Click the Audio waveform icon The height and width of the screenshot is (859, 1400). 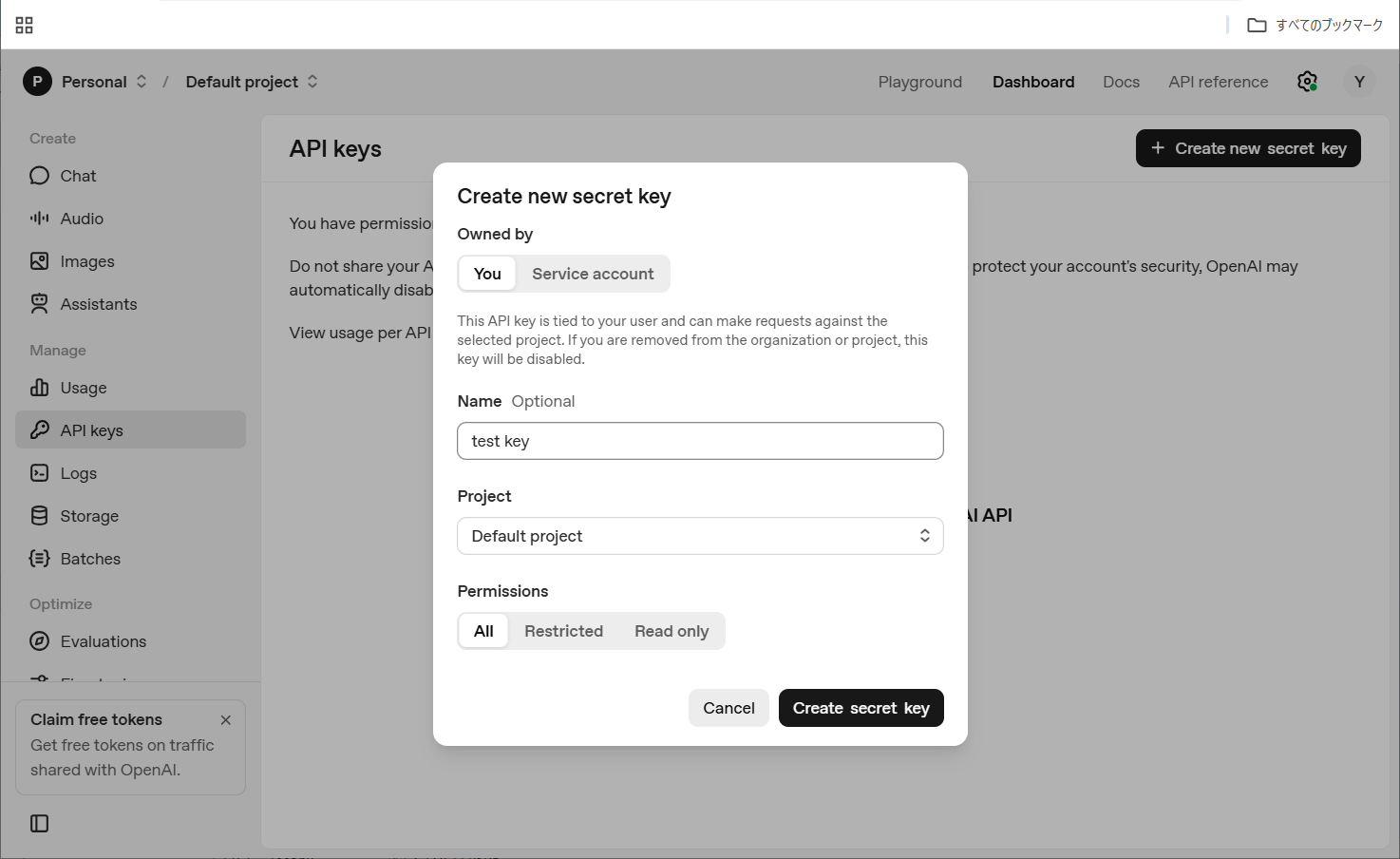tap(39, 219)
